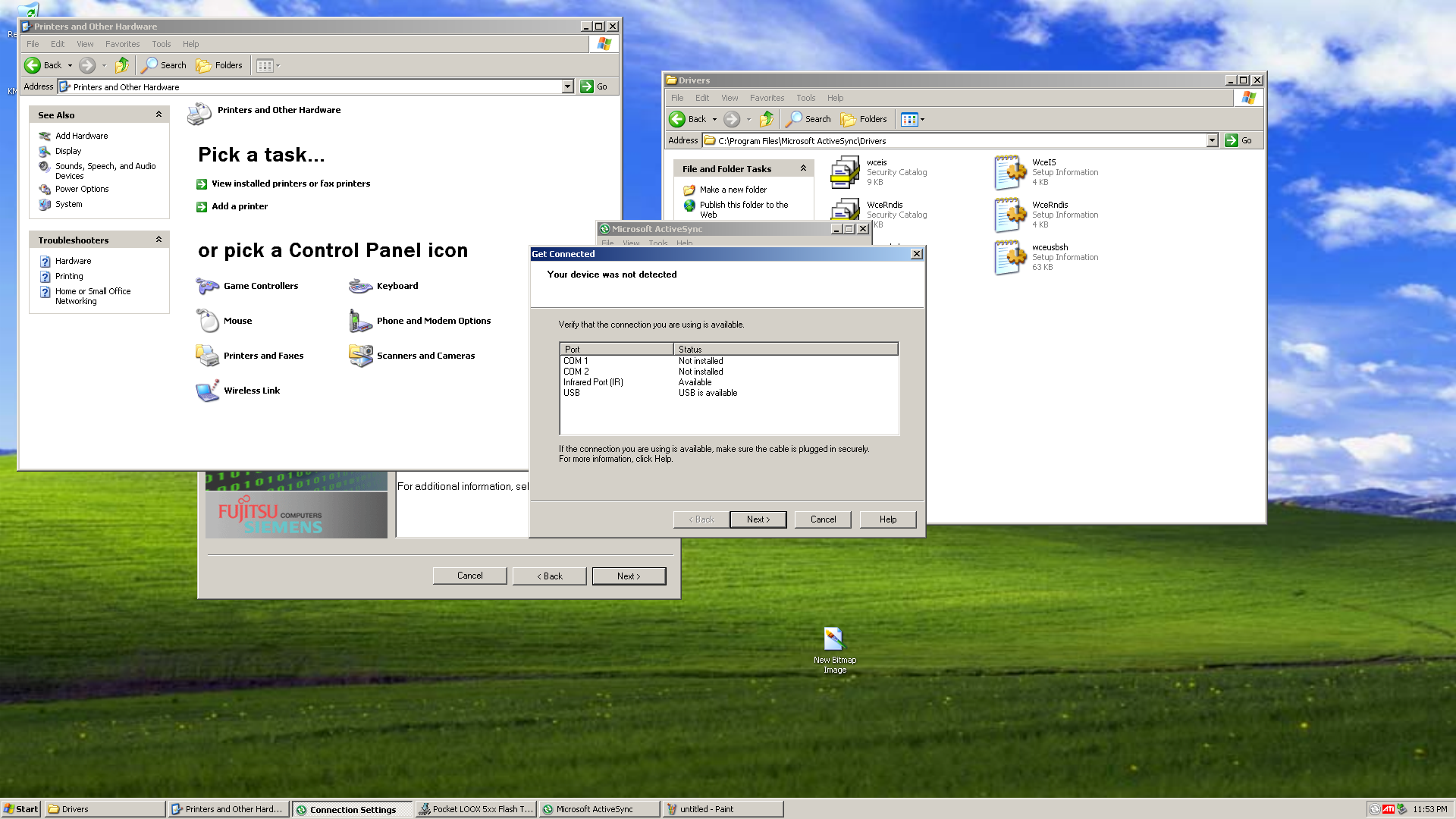
Task: Open address bar dropdown in Drivers window
Action: coord(1212,140)
